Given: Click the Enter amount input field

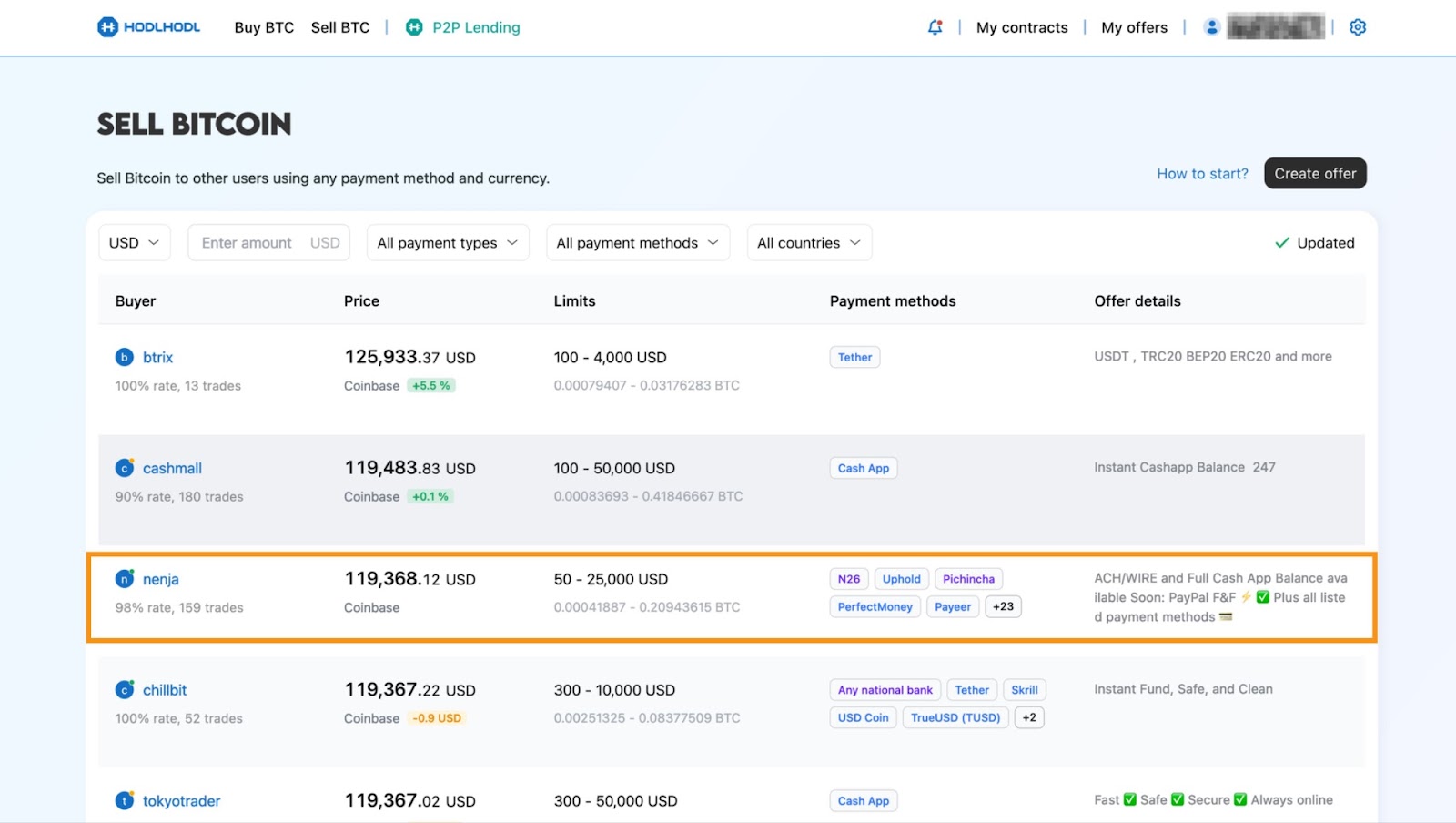Looking at the screenshot, I should point(269,243).
